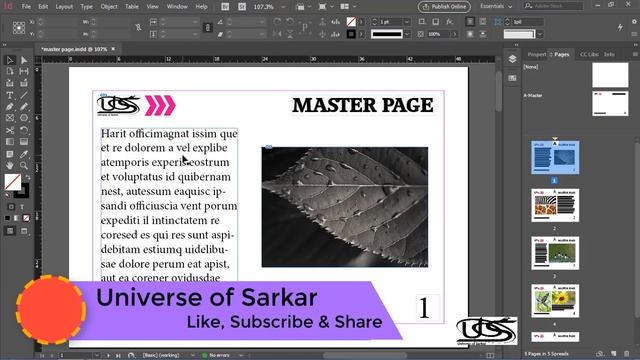This screenshot has width=640, height=360.
Task: Select the Pen tool
Action: pyautogui.click(x=10, y=107)
